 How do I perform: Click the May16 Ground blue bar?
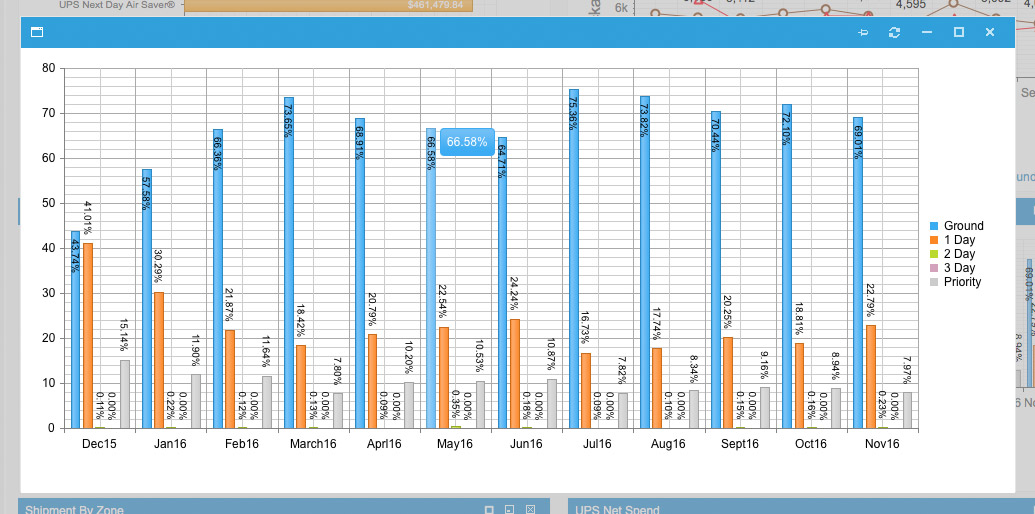[x=431, y=300]
